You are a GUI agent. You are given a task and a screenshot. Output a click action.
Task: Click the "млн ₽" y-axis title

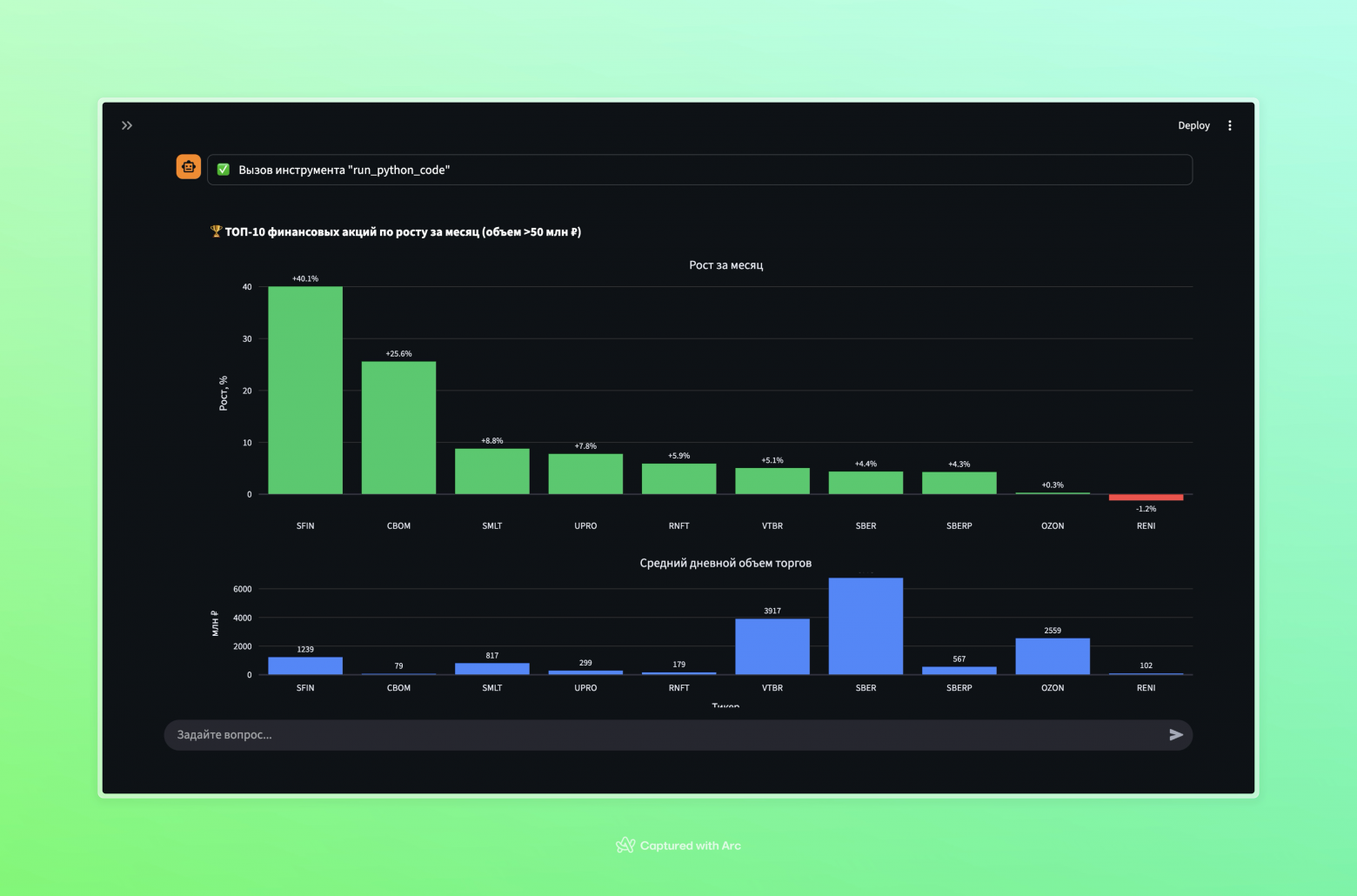(x=215, y=623)
